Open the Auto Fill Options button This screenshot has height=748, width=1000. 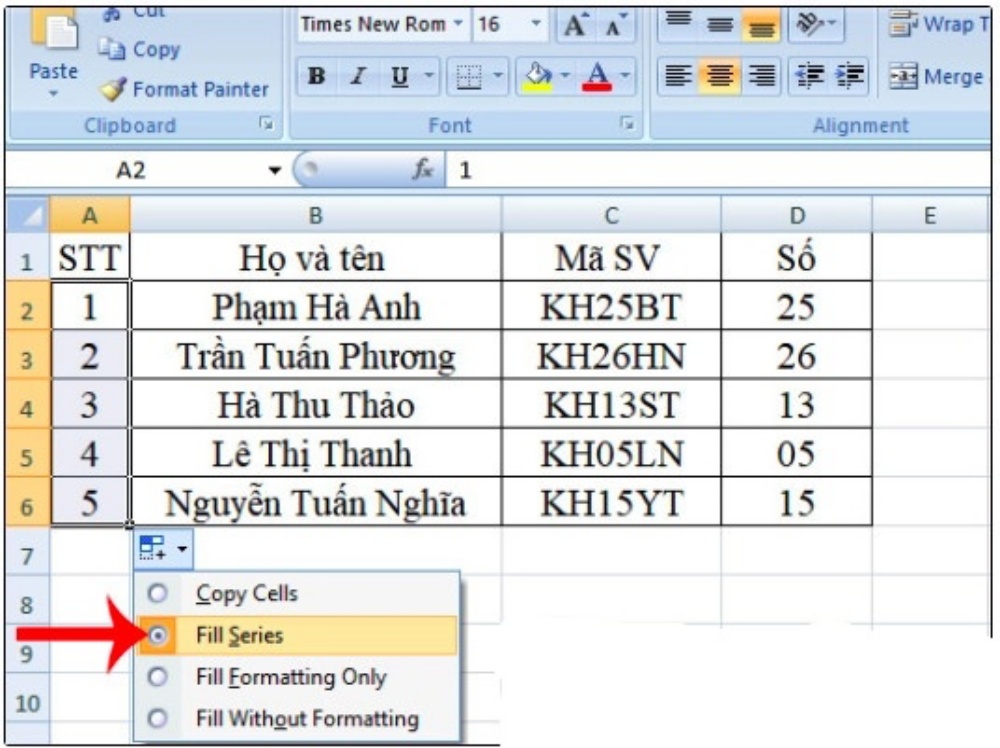pyautogui.click(x=160, y=548)
